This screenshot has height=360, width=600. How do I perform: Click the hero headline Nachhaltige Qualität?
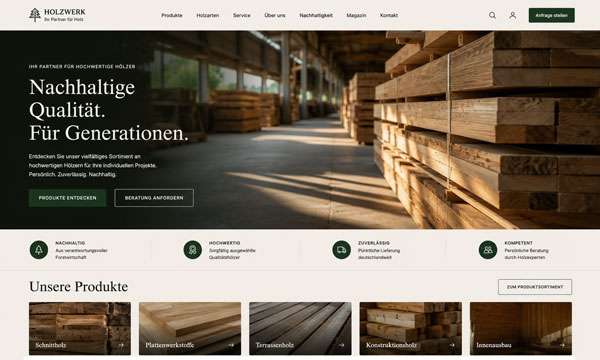(109, 110)
